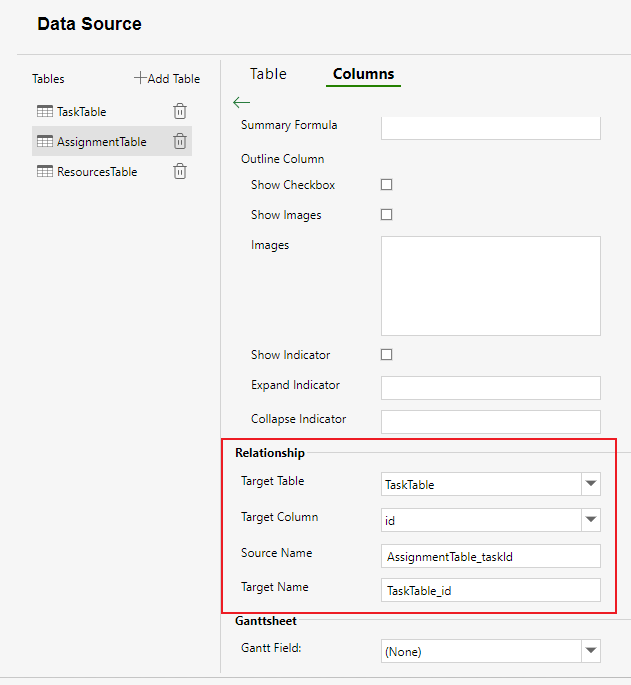Click the Summary Formula input field
This screenshot has height=685, width=631.
pos(491,128)
